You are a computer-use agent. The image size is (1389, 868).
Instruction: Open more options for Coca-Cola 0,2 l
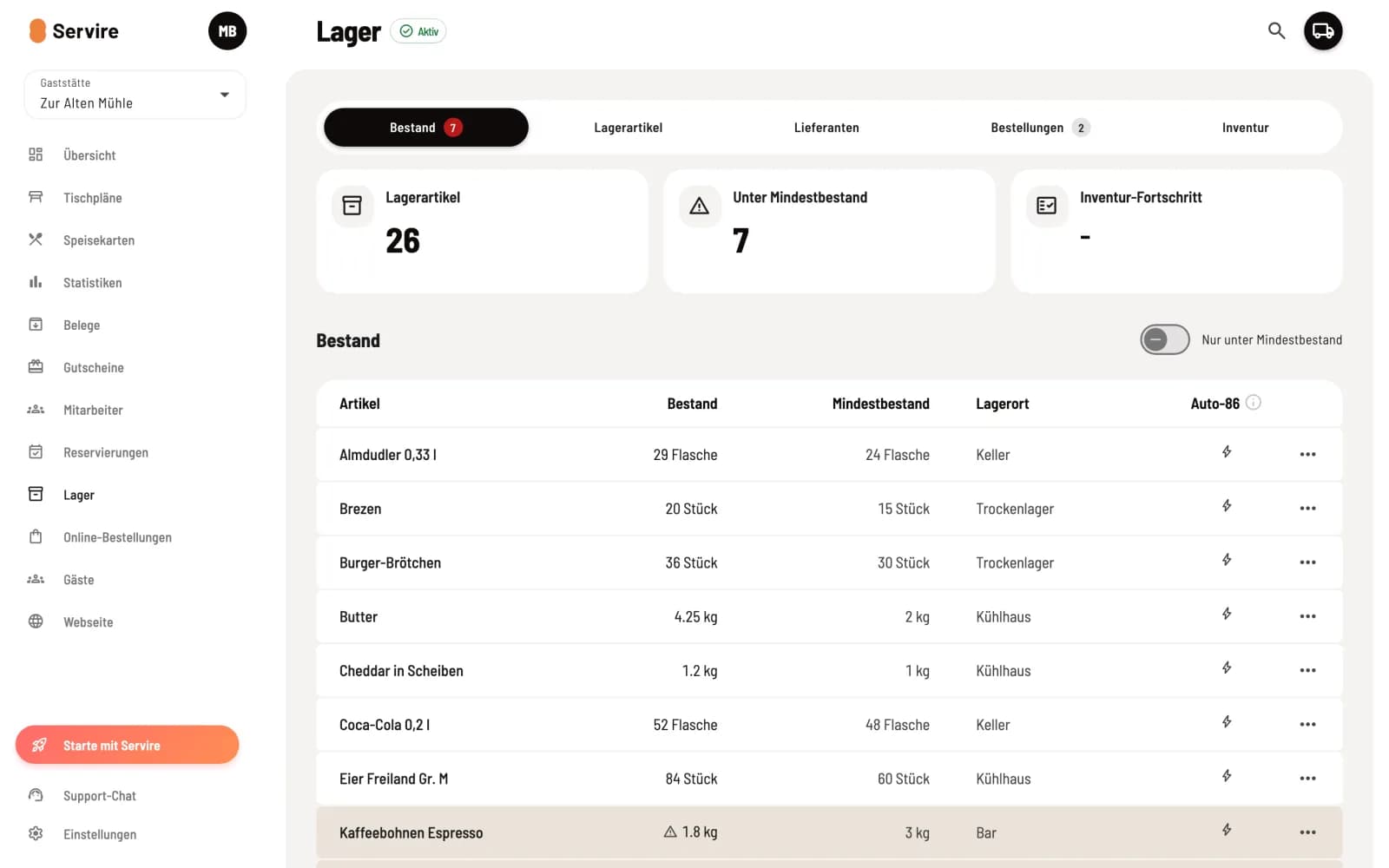pos(1307,724)
